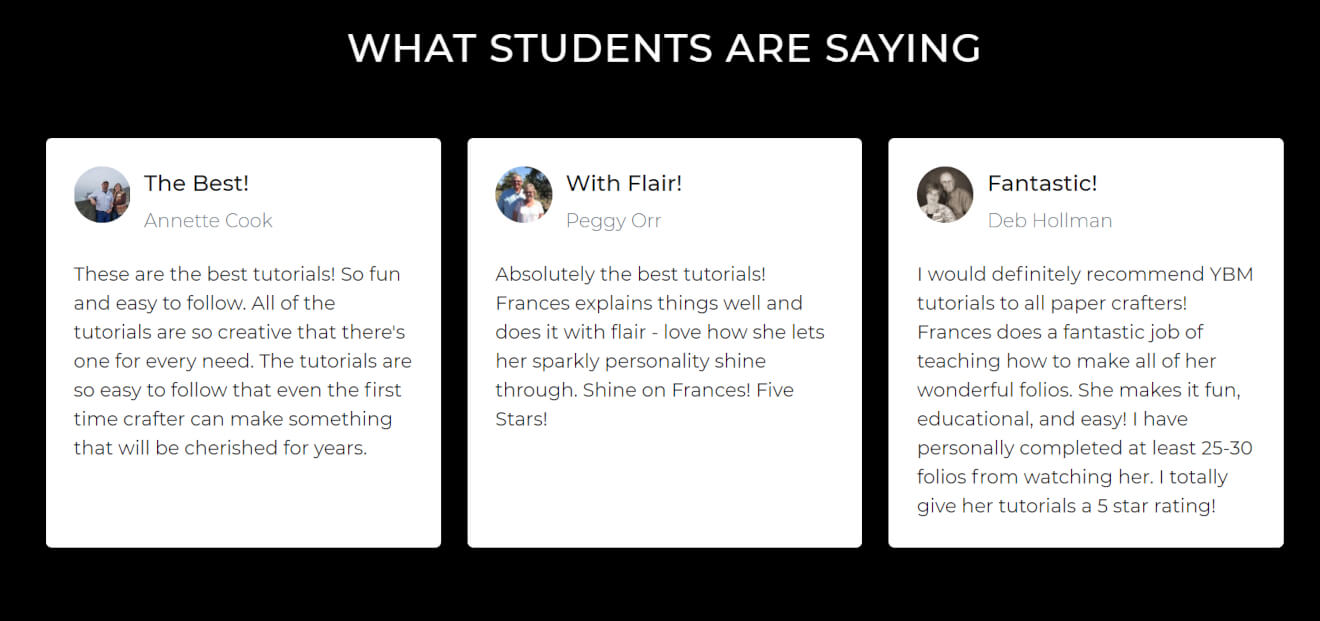Click the blank area of Annette's testimonial card

pyautogui.click(x=243, y=505)
